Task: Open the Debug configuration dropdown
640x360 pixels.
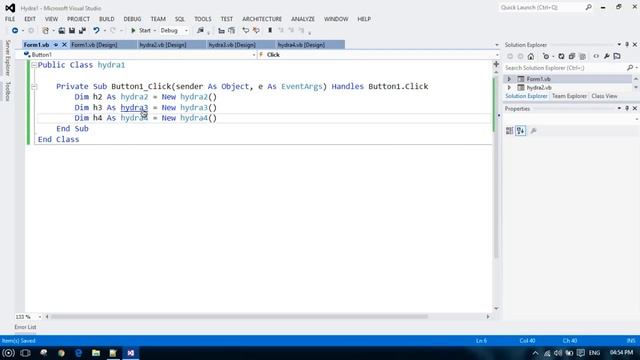Action: (x=186, y=31)
